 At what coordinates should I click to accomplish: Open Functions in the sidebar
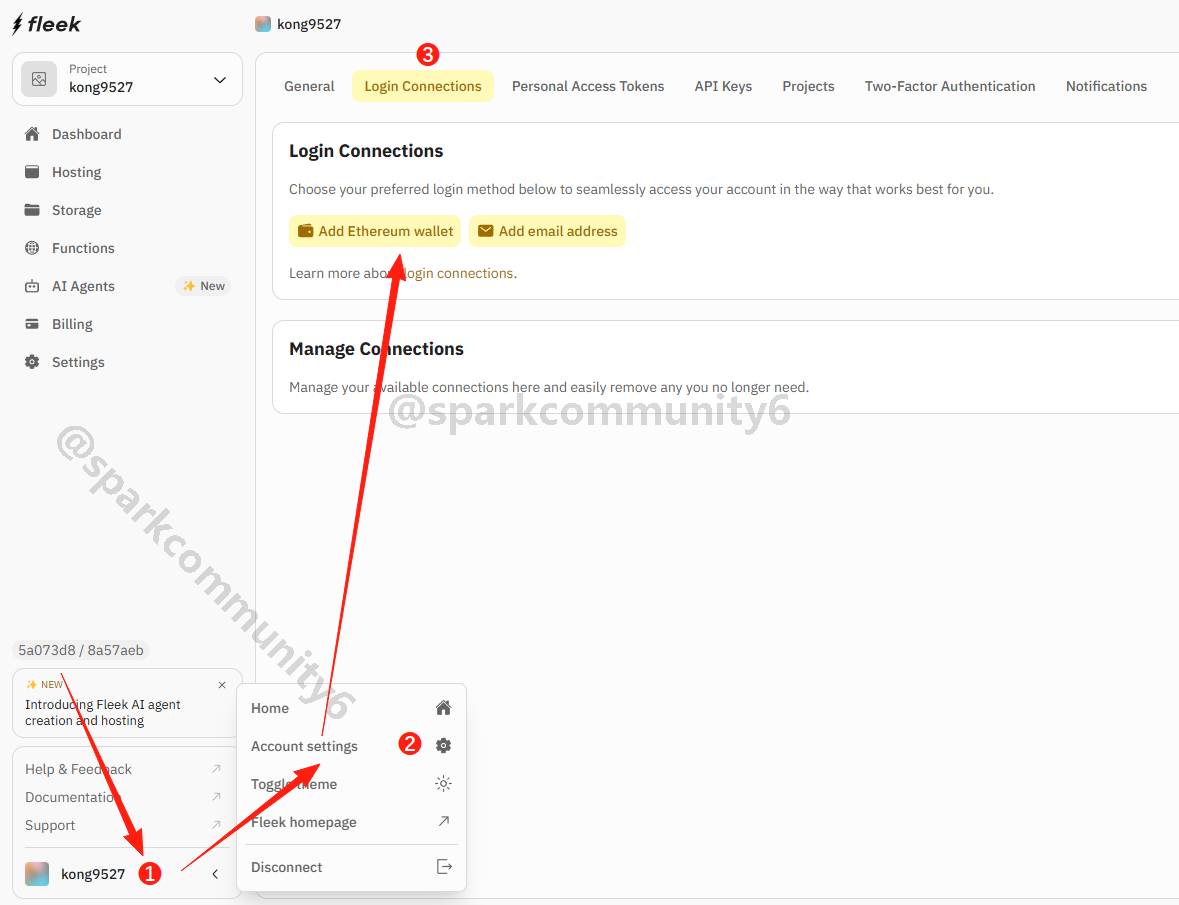pyautogui.click(x=83, y=248)
